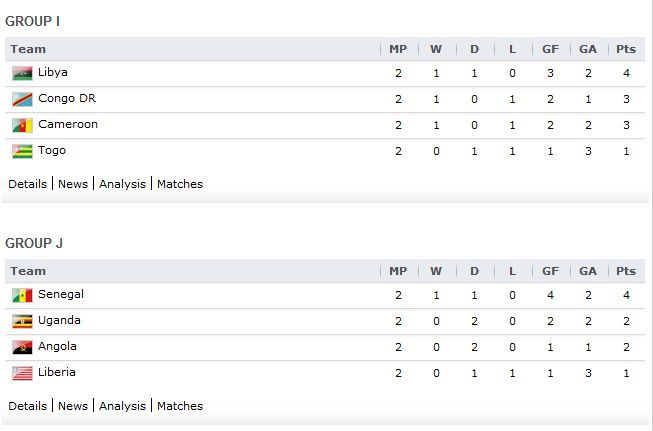Open Analysis under Group J
The height and width of the screenshot is (431, 653).
click(122, 406)
